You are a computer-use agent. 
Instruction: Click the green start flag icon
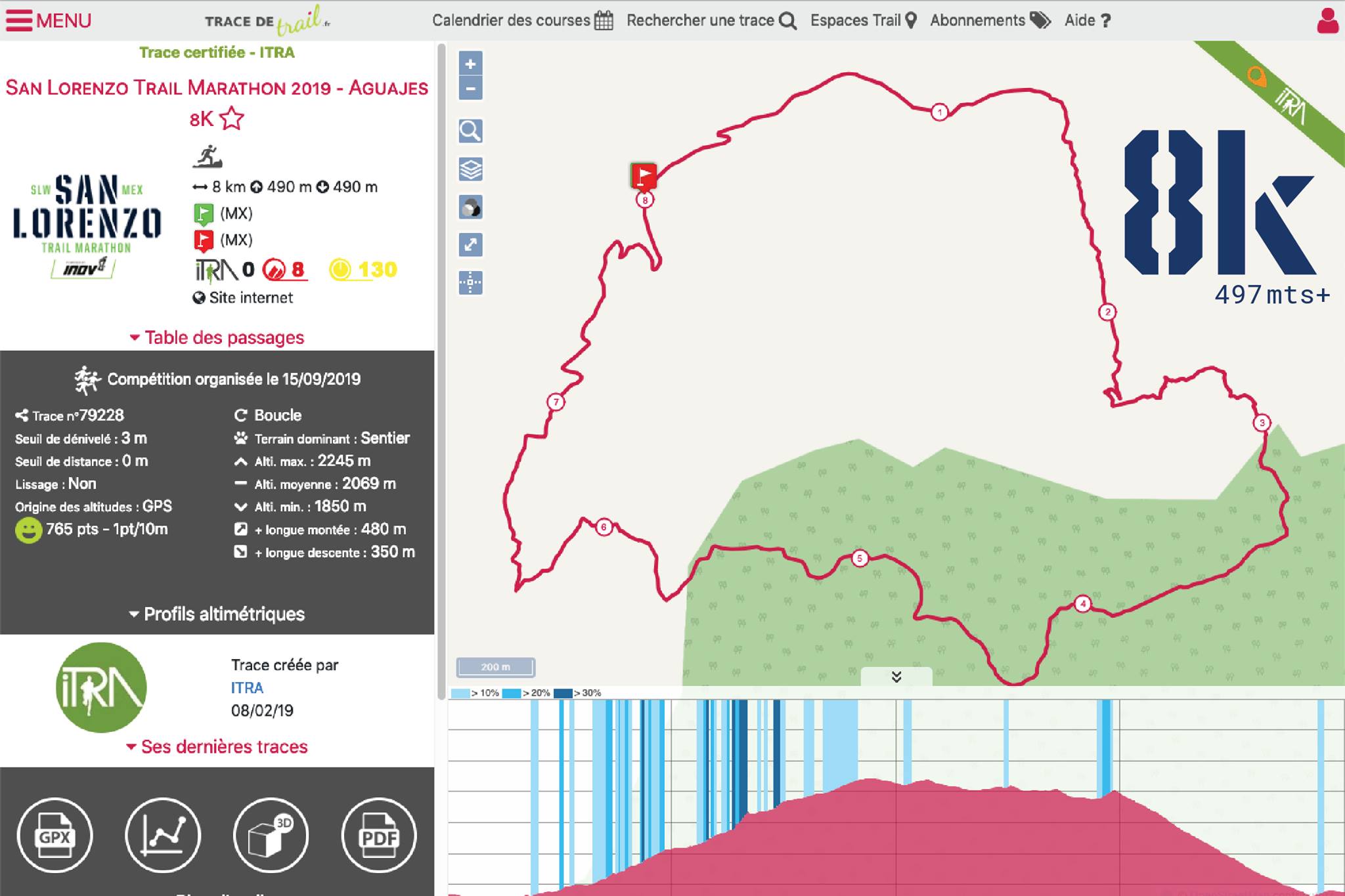coord(204,215)
